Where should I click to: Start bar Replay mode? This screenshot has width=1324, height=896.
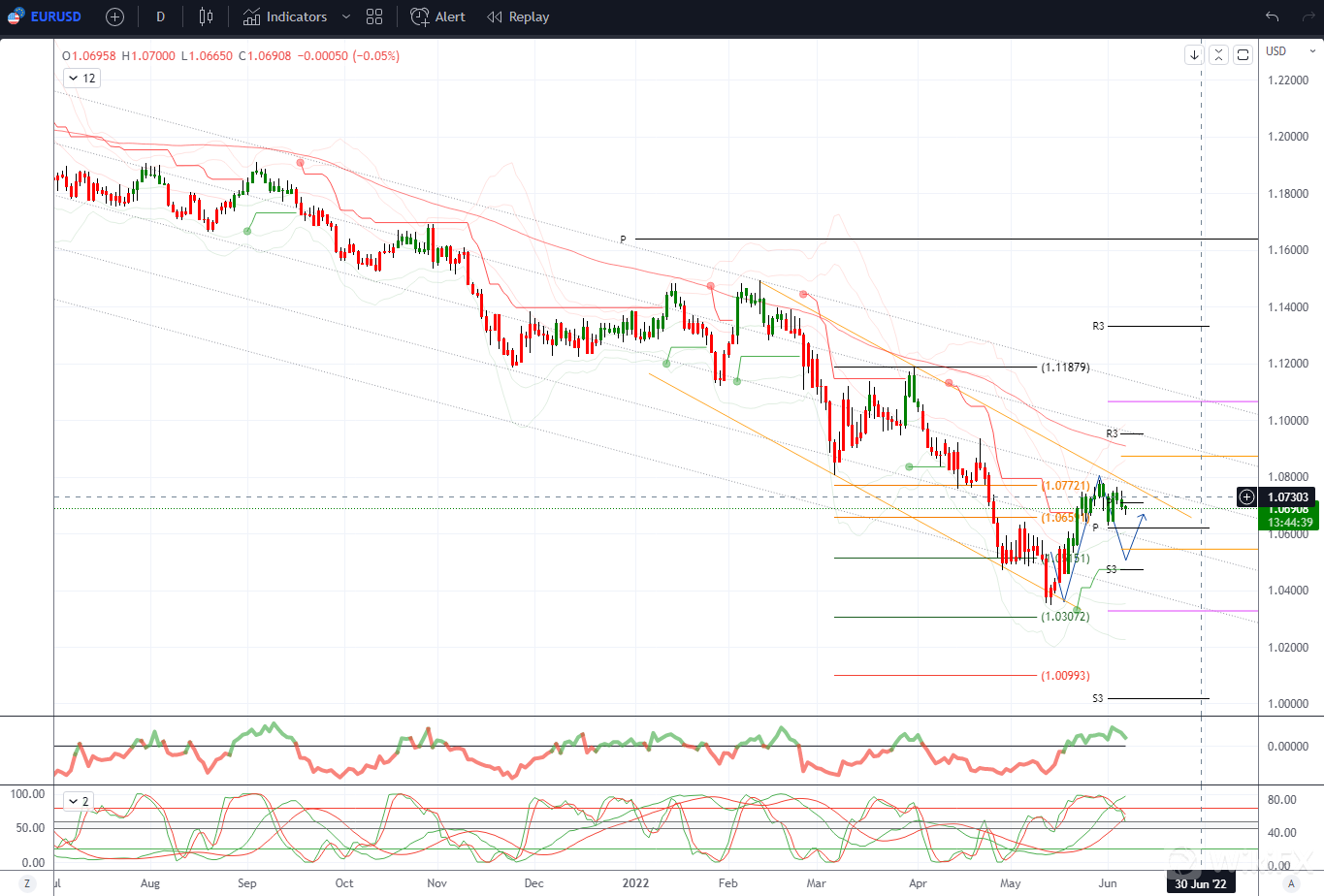point(518,16)
